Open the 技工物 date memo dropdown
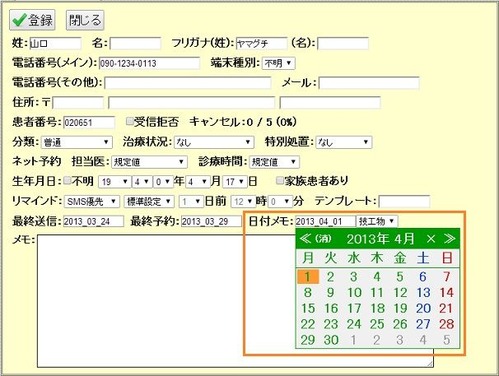 pyautogui.click(x=377, y=221)
